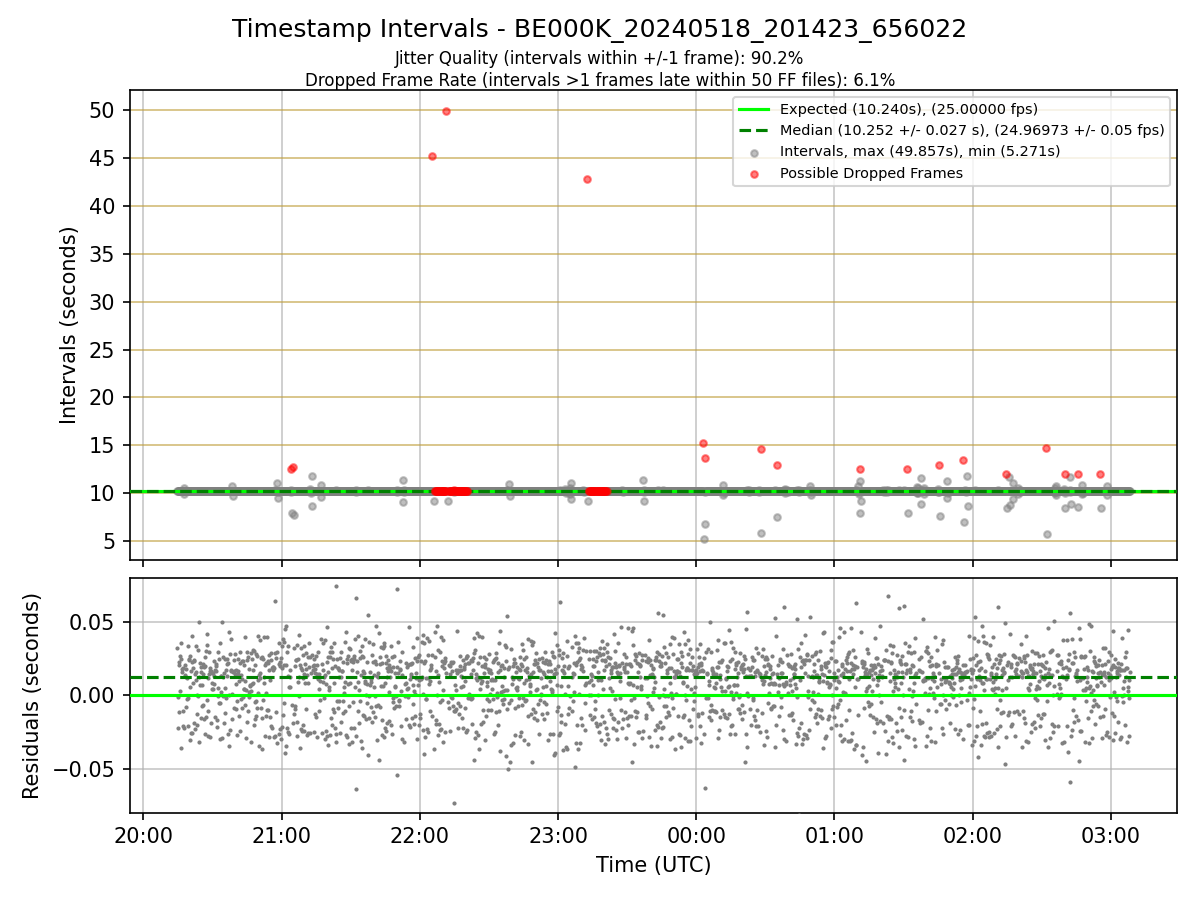Click the red dropped-frame cluster after 23:00
The image size is (1200, 900).
click(x=598, y=491)
